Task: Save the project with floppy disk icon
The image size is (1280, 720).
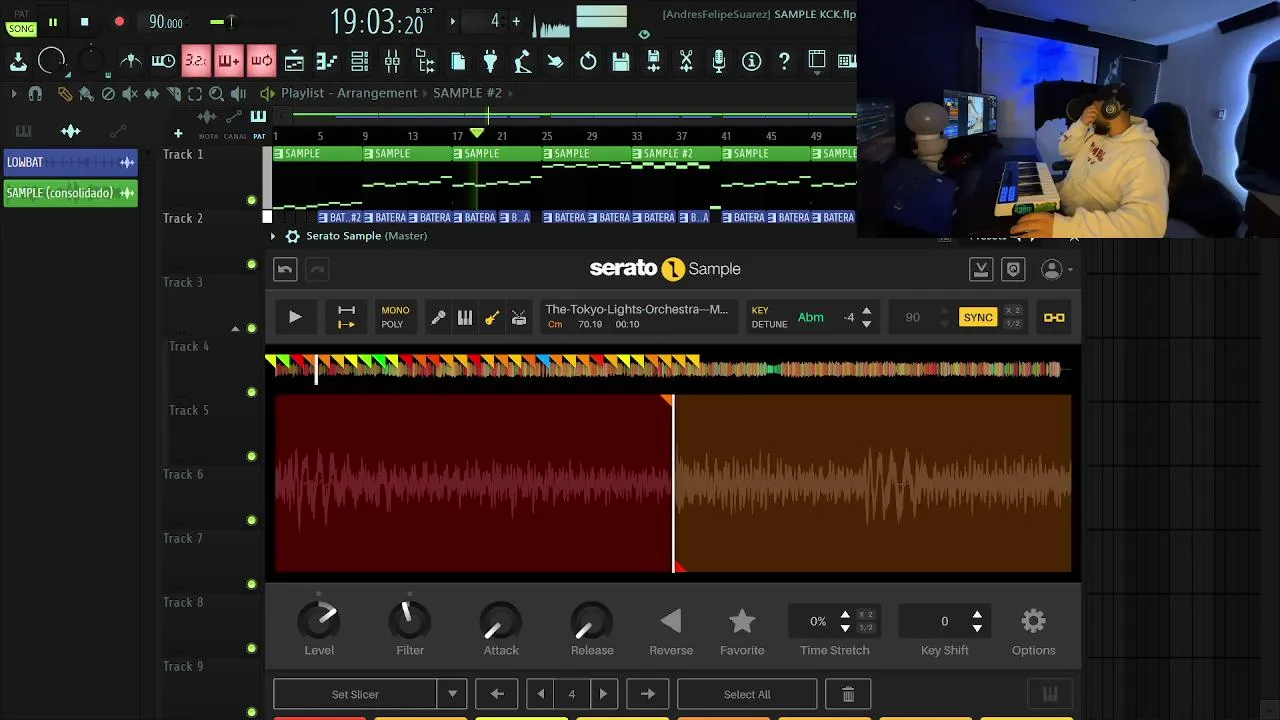Action: (621, 61)
